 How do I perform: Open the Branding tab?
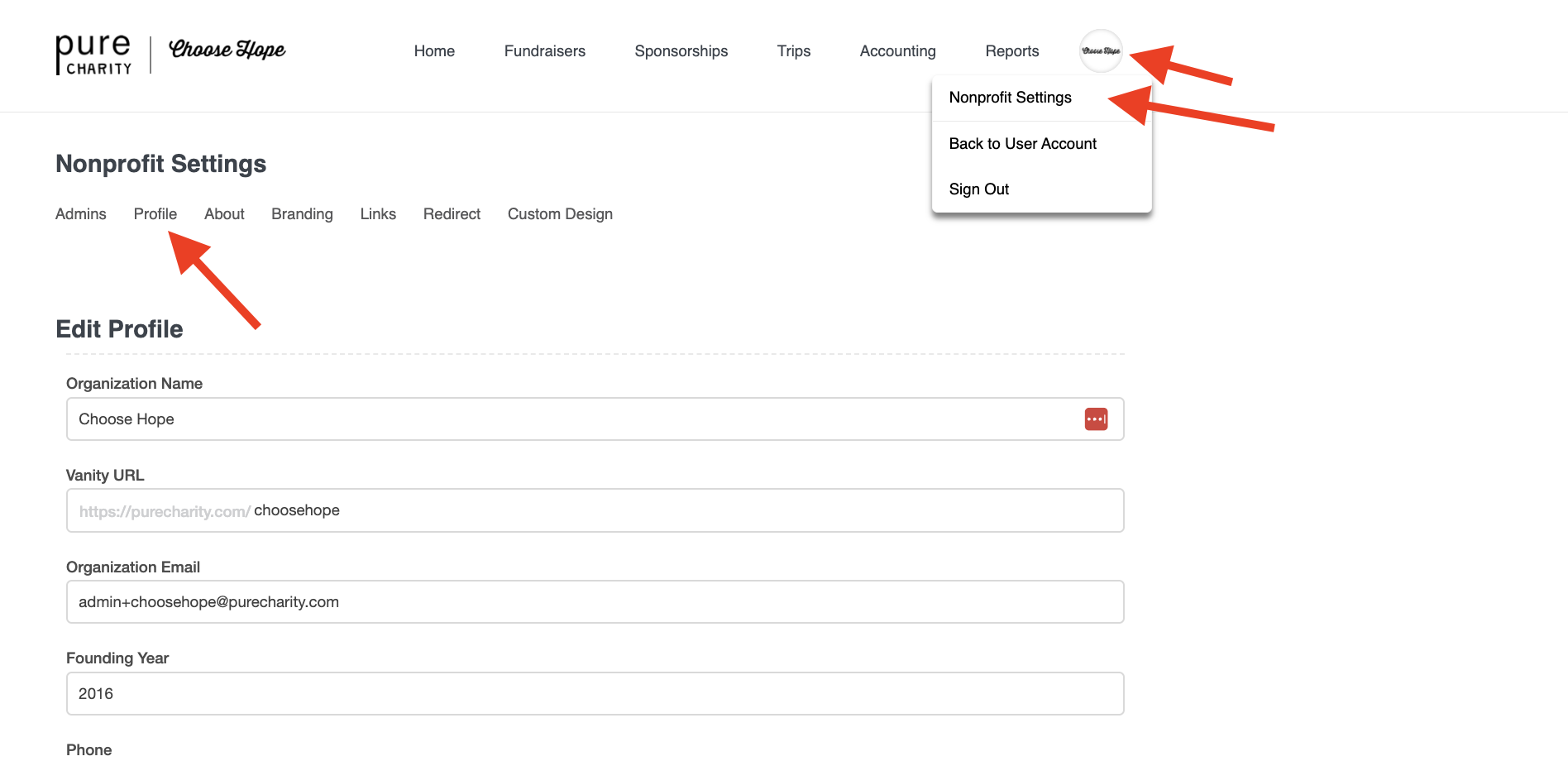[x=302, y=214]
